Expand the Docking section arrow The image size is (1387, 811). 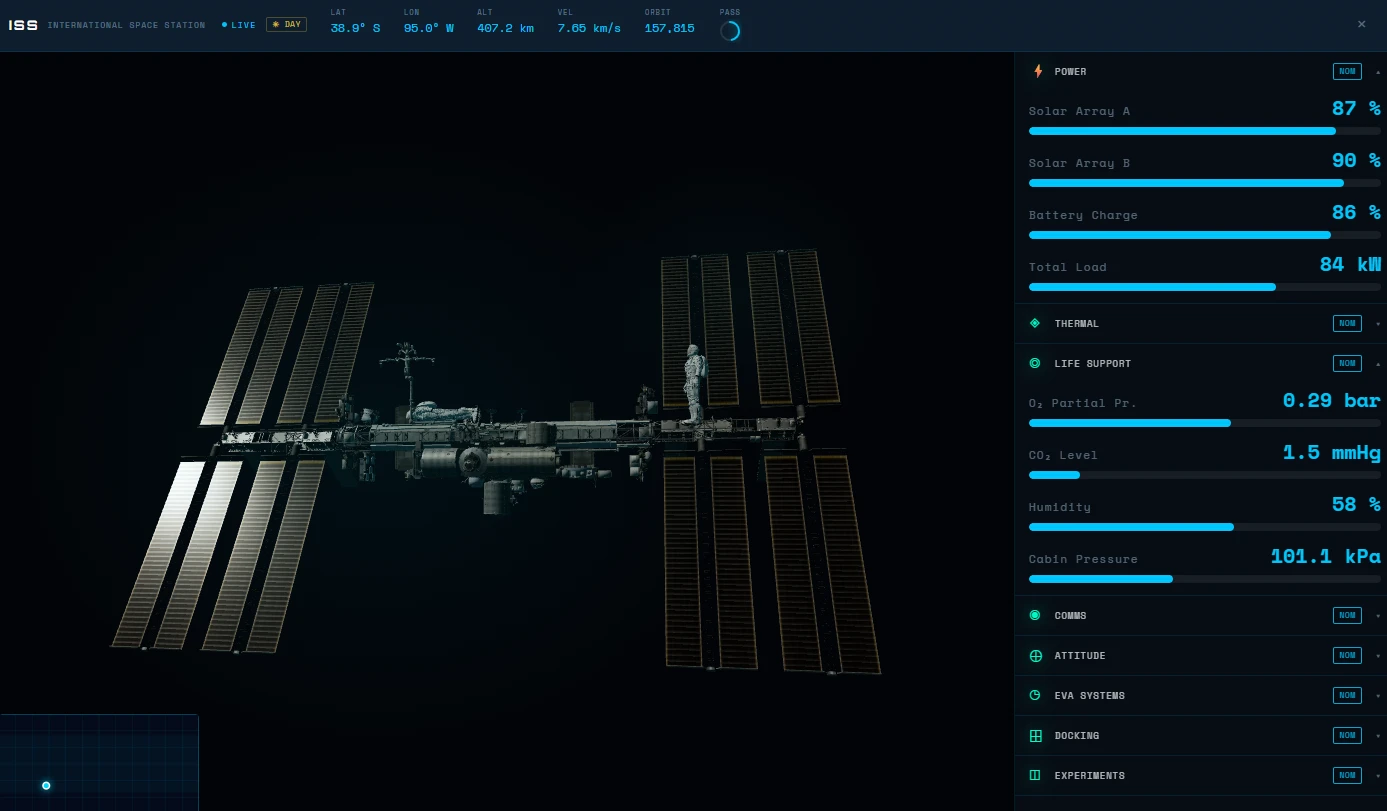pyautogui.click(x=1377, y=736)
